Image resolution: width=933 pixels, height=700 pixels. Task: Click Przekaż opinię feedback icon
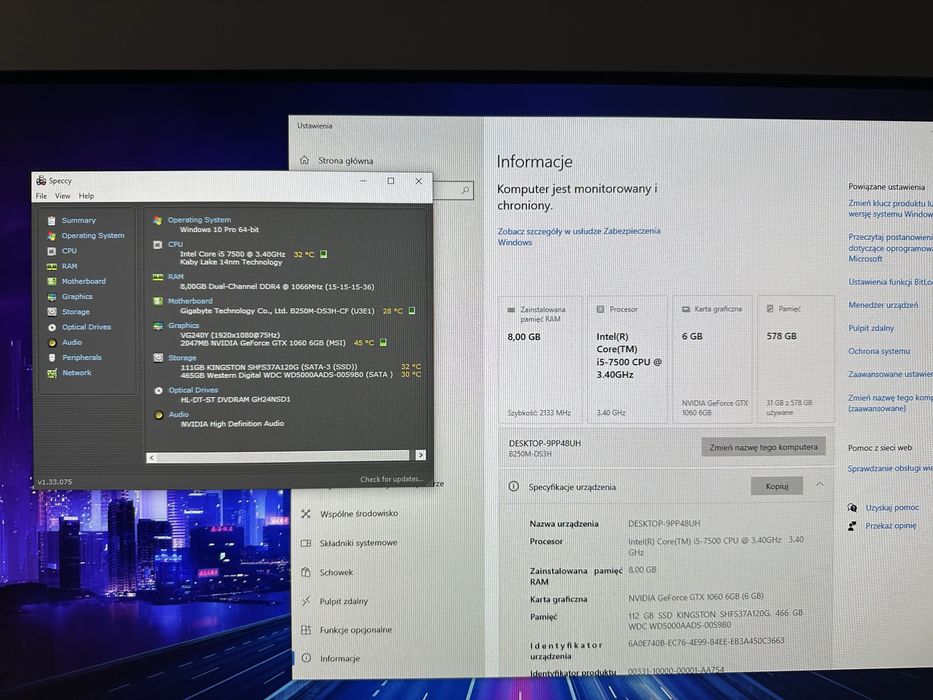[x=852, y=526]
